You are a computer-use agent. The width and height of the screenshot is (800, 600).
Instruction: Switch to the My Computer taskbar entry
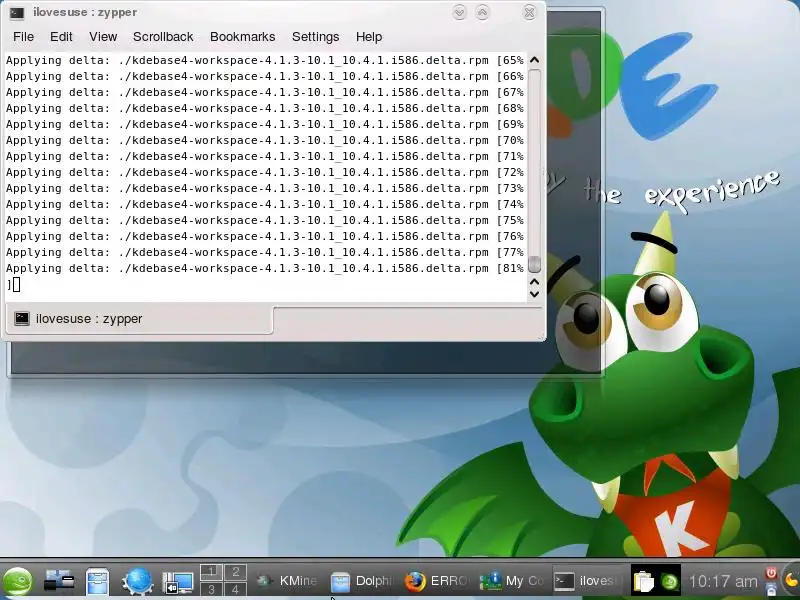(512, 581)
